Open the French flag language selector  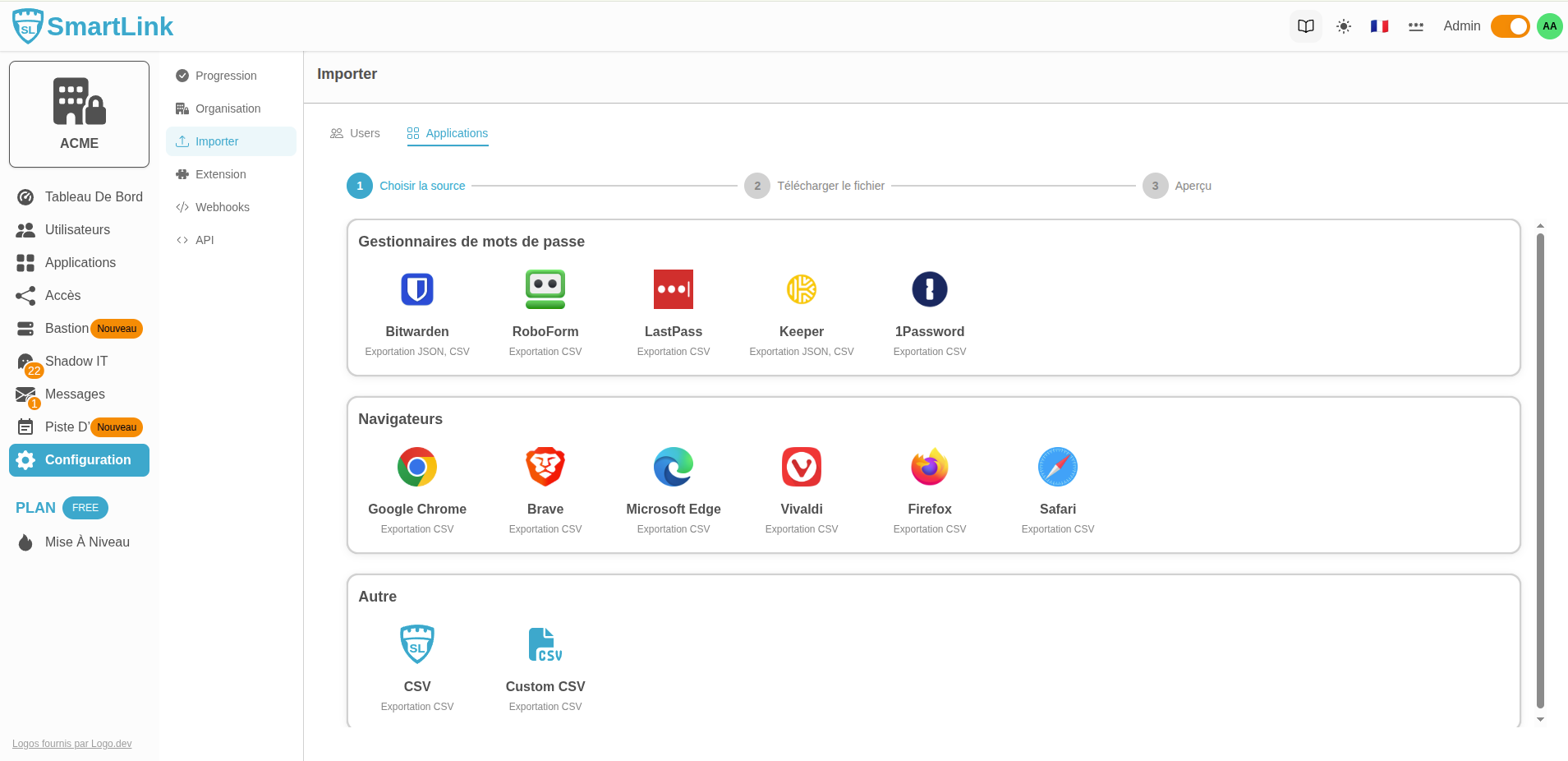[x=1379, y=26]
